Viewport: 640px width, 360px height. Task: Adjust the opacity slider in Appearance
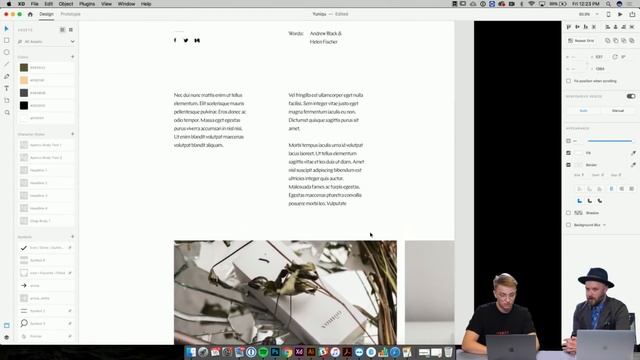pos(610,141)
